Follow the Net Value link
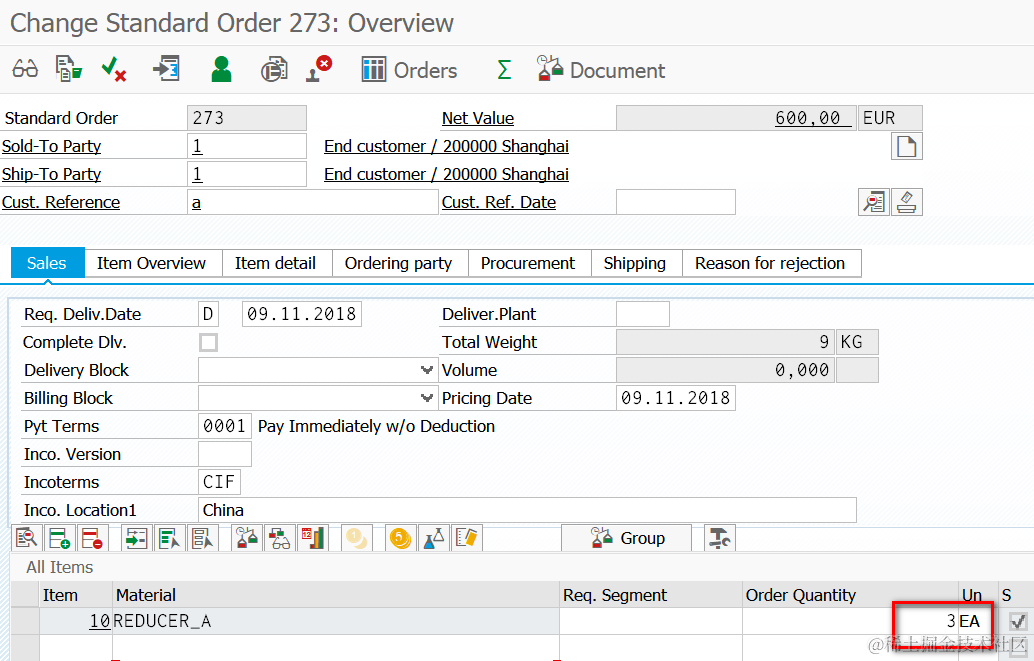Screen dimensions: 1034x661 [477, 118]
